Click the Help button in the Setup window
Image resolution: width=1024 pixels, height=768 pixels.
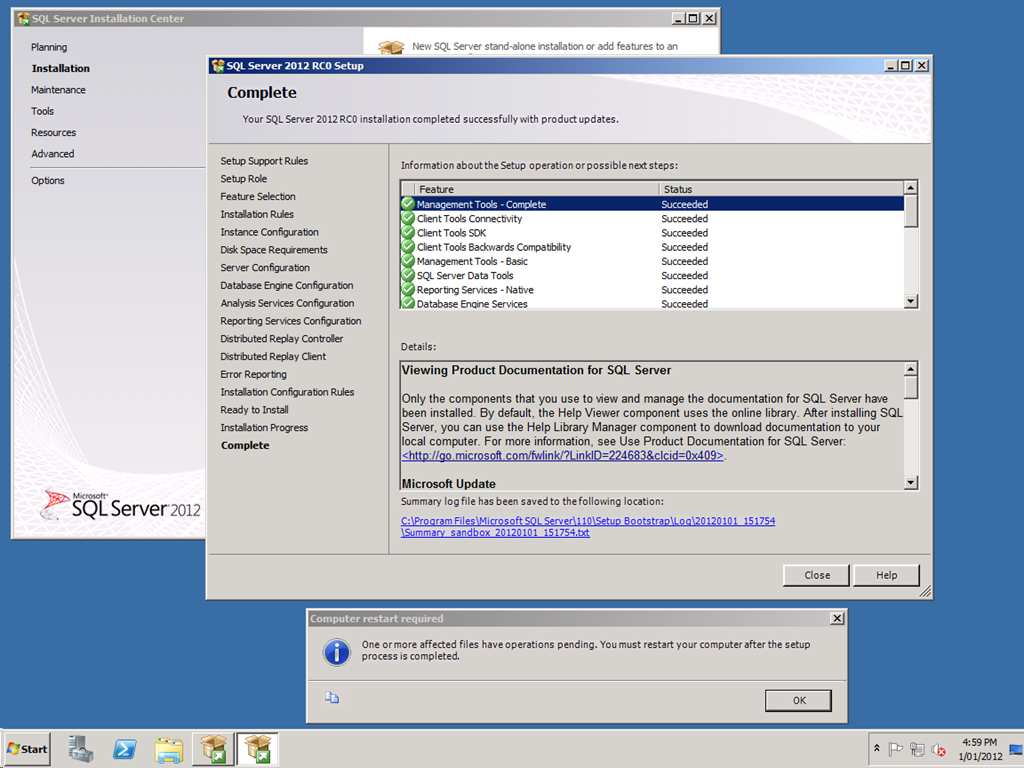point(886,575)
